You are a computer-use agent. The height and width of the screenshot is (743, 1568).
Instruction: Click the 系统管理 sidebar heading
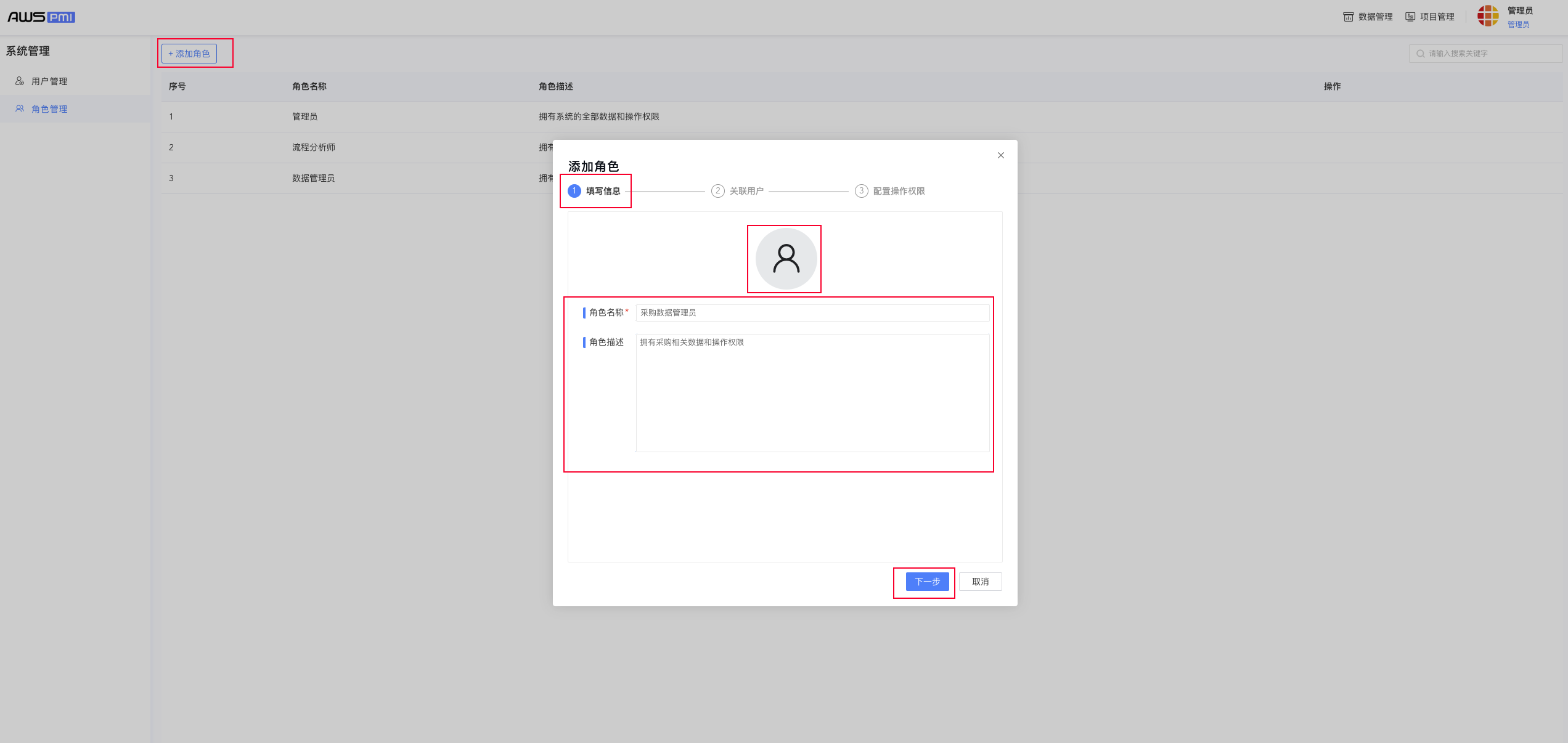pos(28,51)
